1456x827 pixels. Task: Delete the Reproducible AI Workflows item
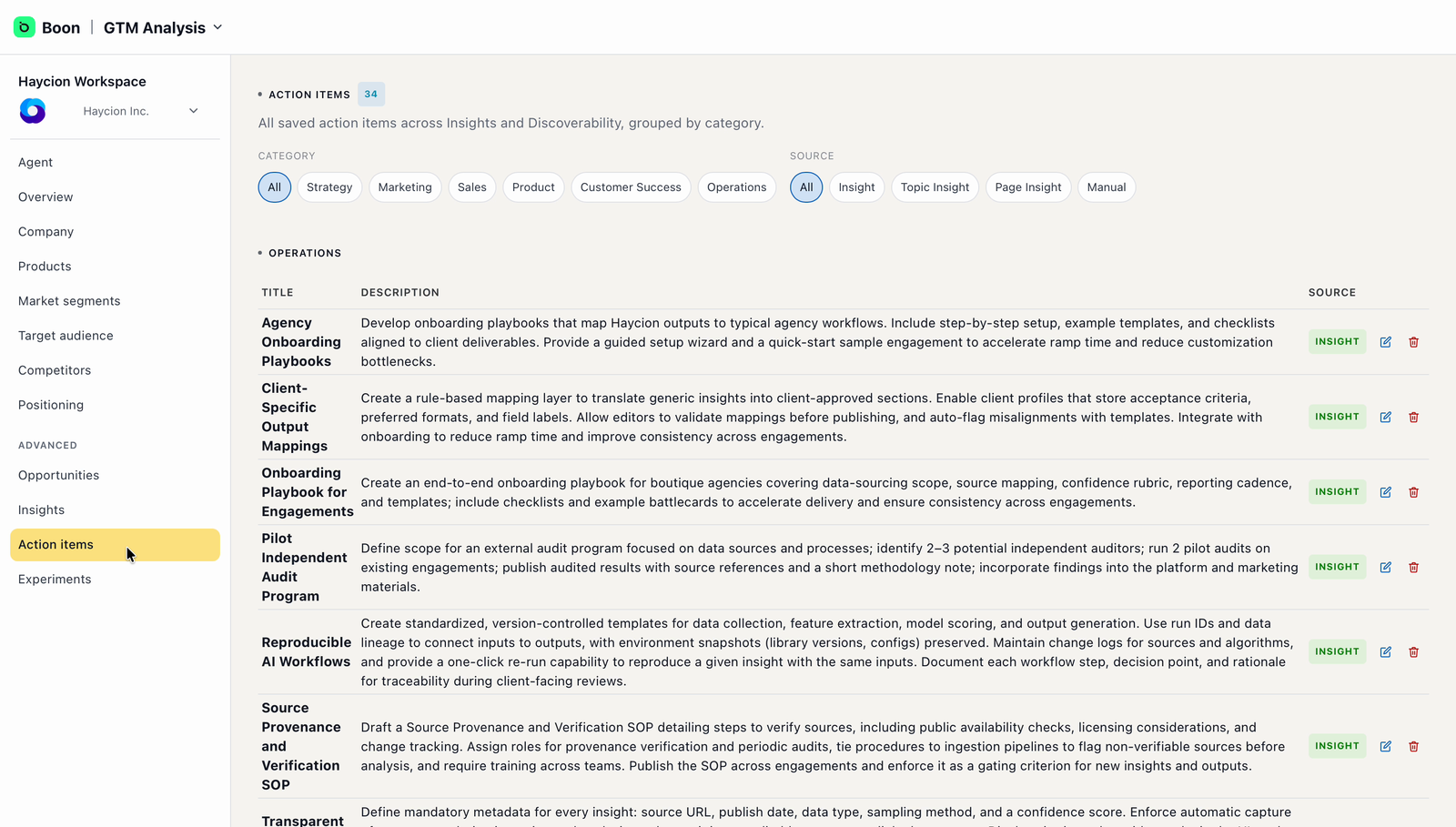point(1413,651)
